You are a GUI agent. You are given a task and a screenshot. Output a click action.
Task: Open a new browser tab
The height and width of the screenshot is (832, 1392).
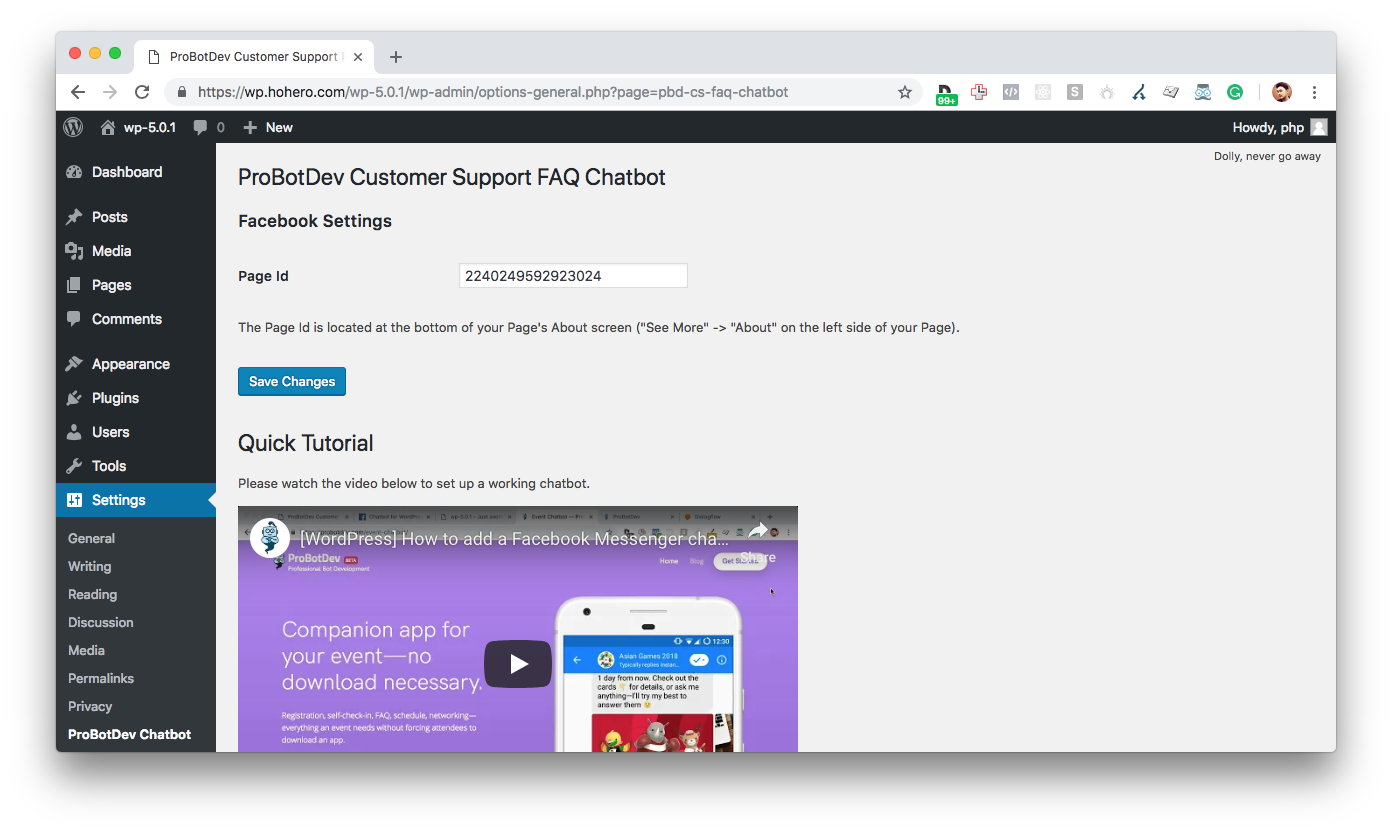click(x=396, y=57)
